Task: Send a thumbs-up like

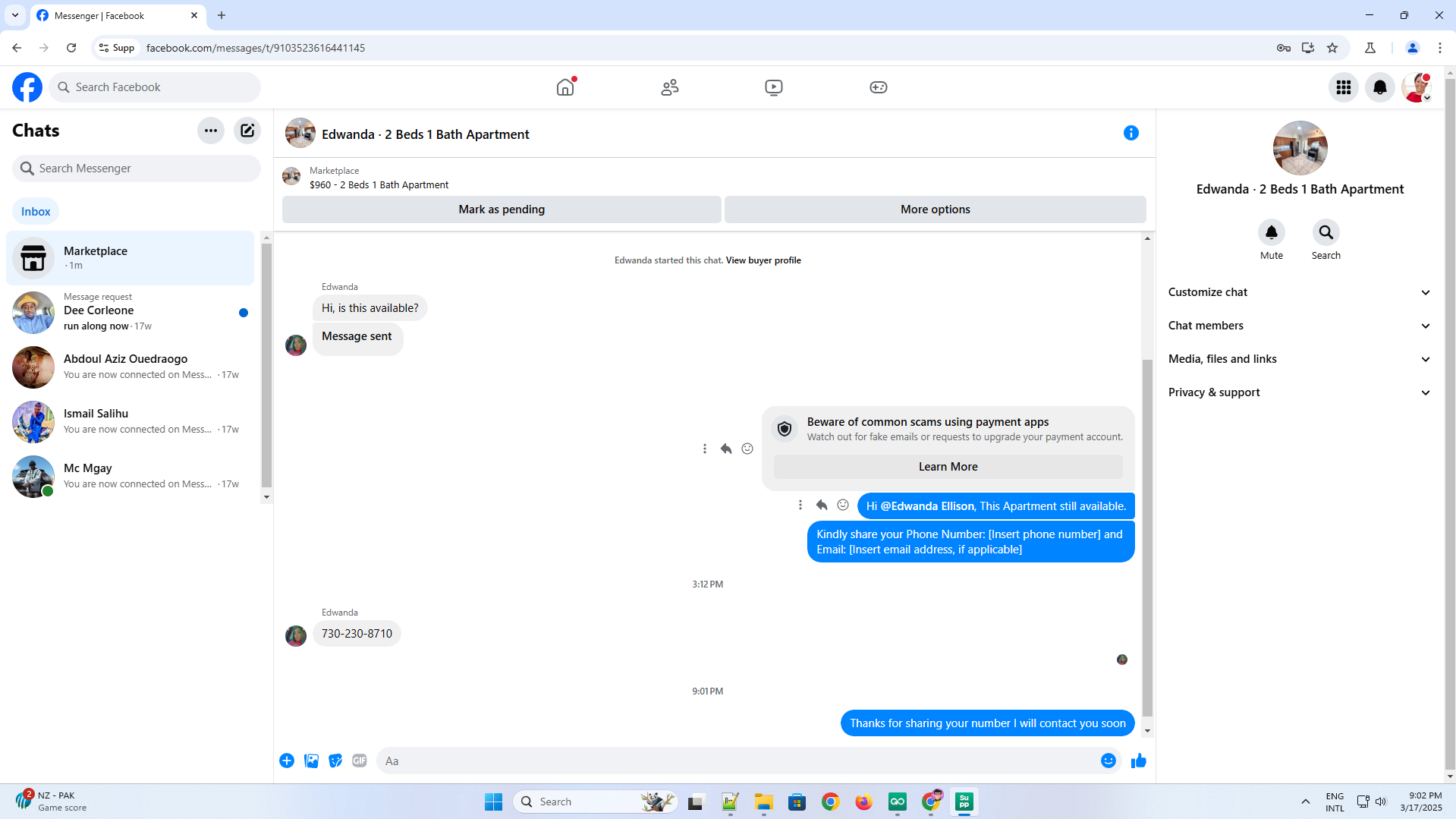Action: pos(1139,761)
